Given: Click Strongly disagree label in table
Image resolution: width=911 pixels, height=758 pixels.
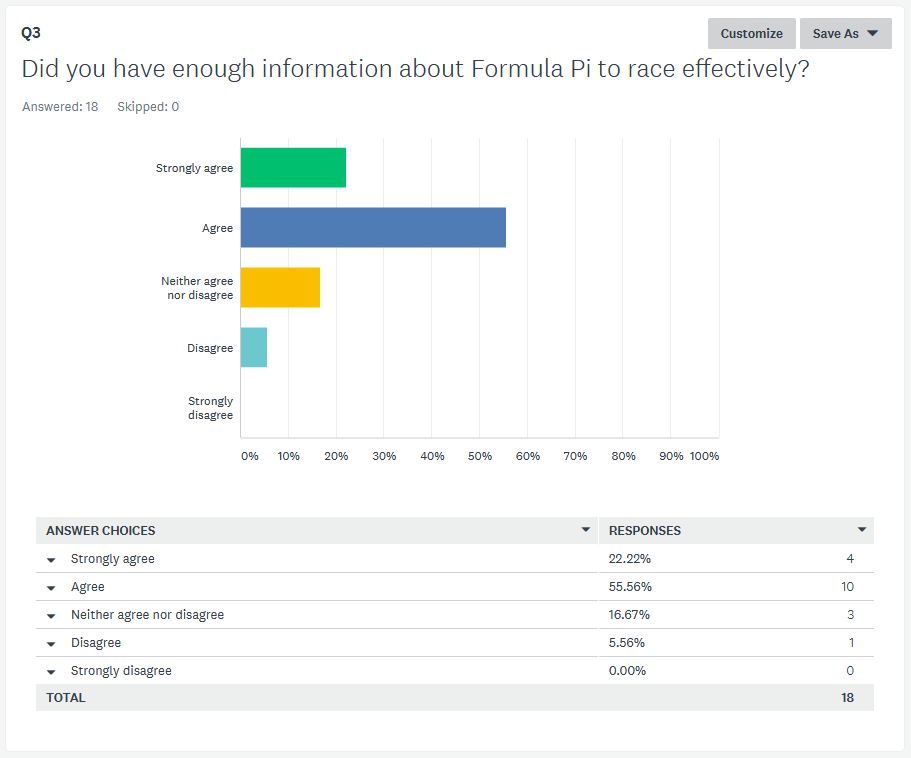Looking at the screenshot, I should [x=121, y=670].
